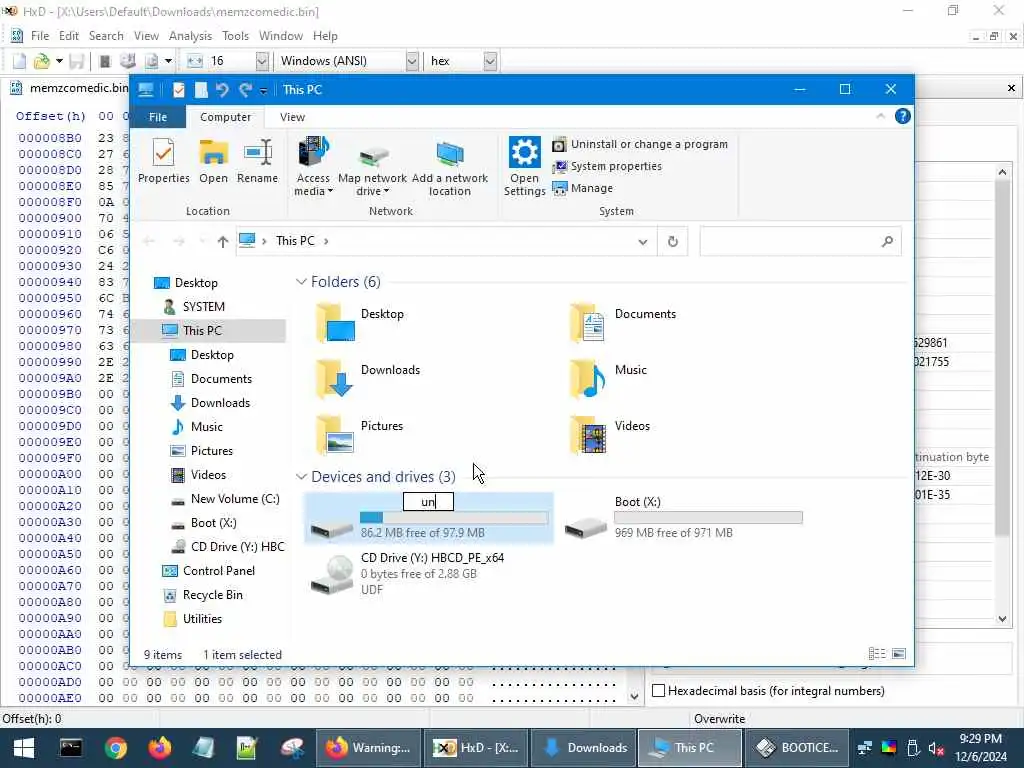Open quick access toolbar customize dropdown

coord(263,90)
